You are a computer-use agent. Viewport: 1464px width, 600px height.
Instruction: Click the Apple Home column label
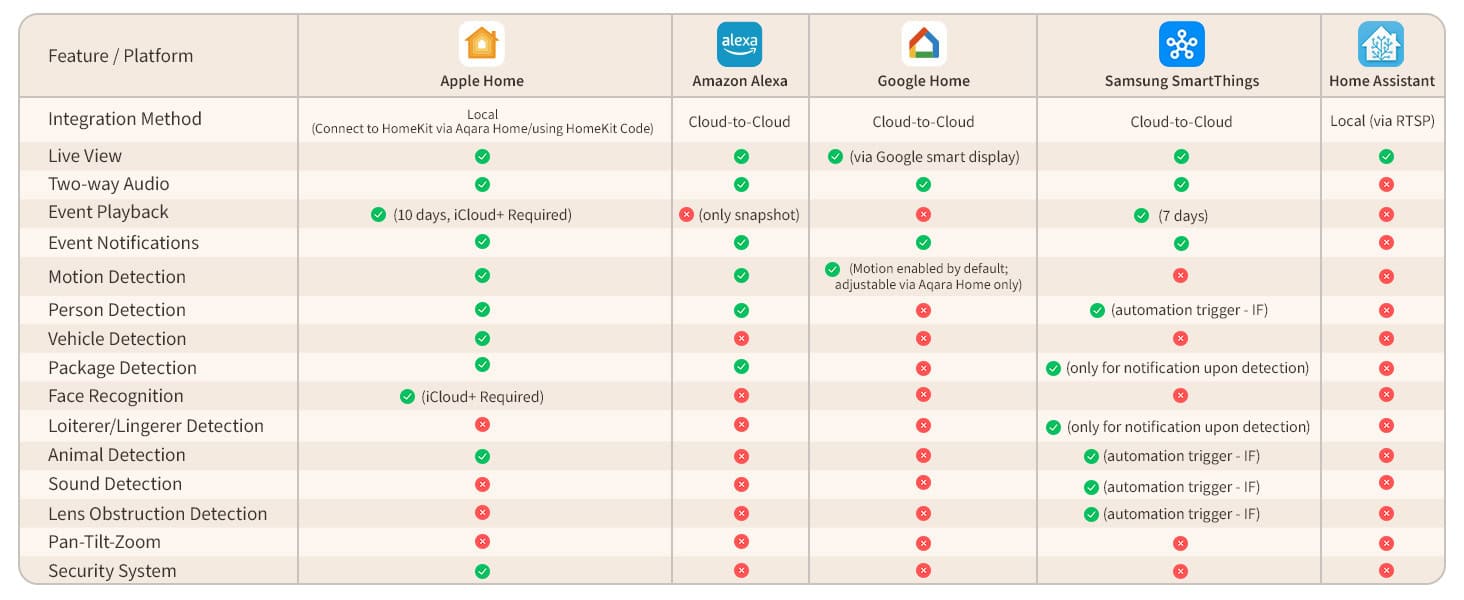(x=482, y=81)
